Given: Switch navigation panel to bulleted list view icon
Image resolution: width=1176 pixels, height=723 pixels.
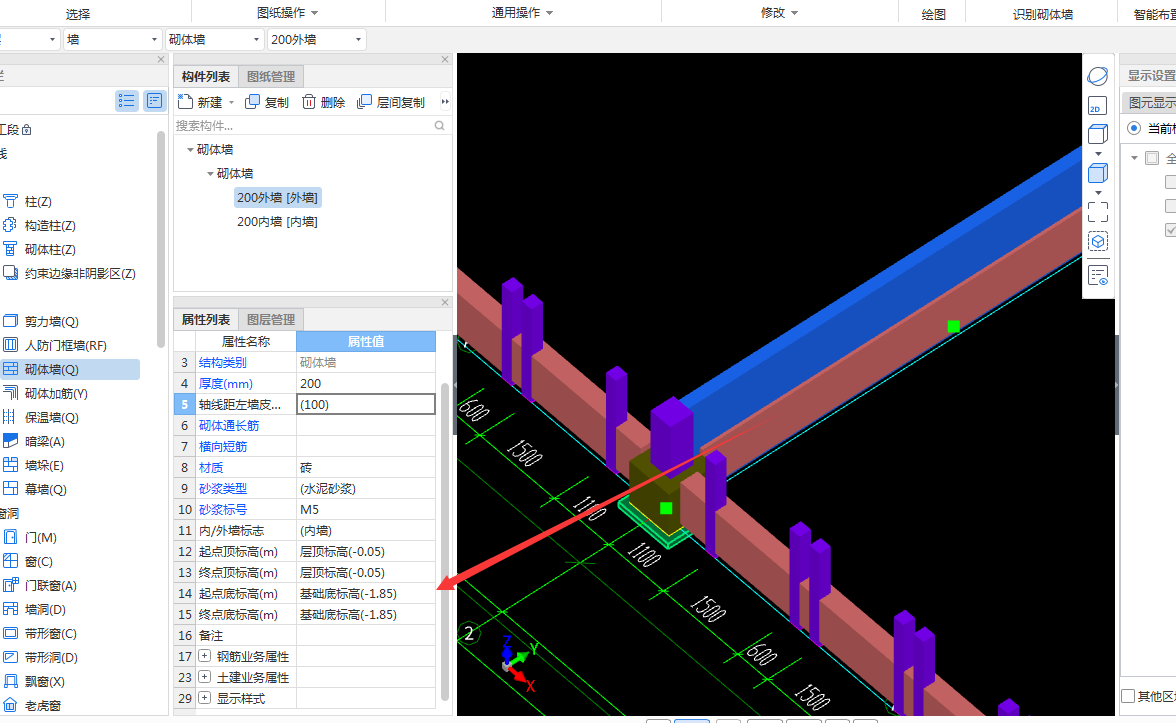Looking at the screenshot, I should (x=127, y=100).
